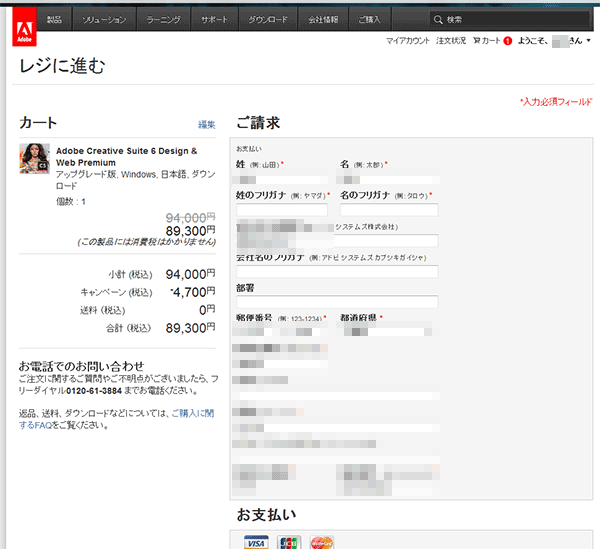This screenshot has height=549, width=600.
Task: Open the ご購入に関するFAQ link
Action: (x=117, y=419)
